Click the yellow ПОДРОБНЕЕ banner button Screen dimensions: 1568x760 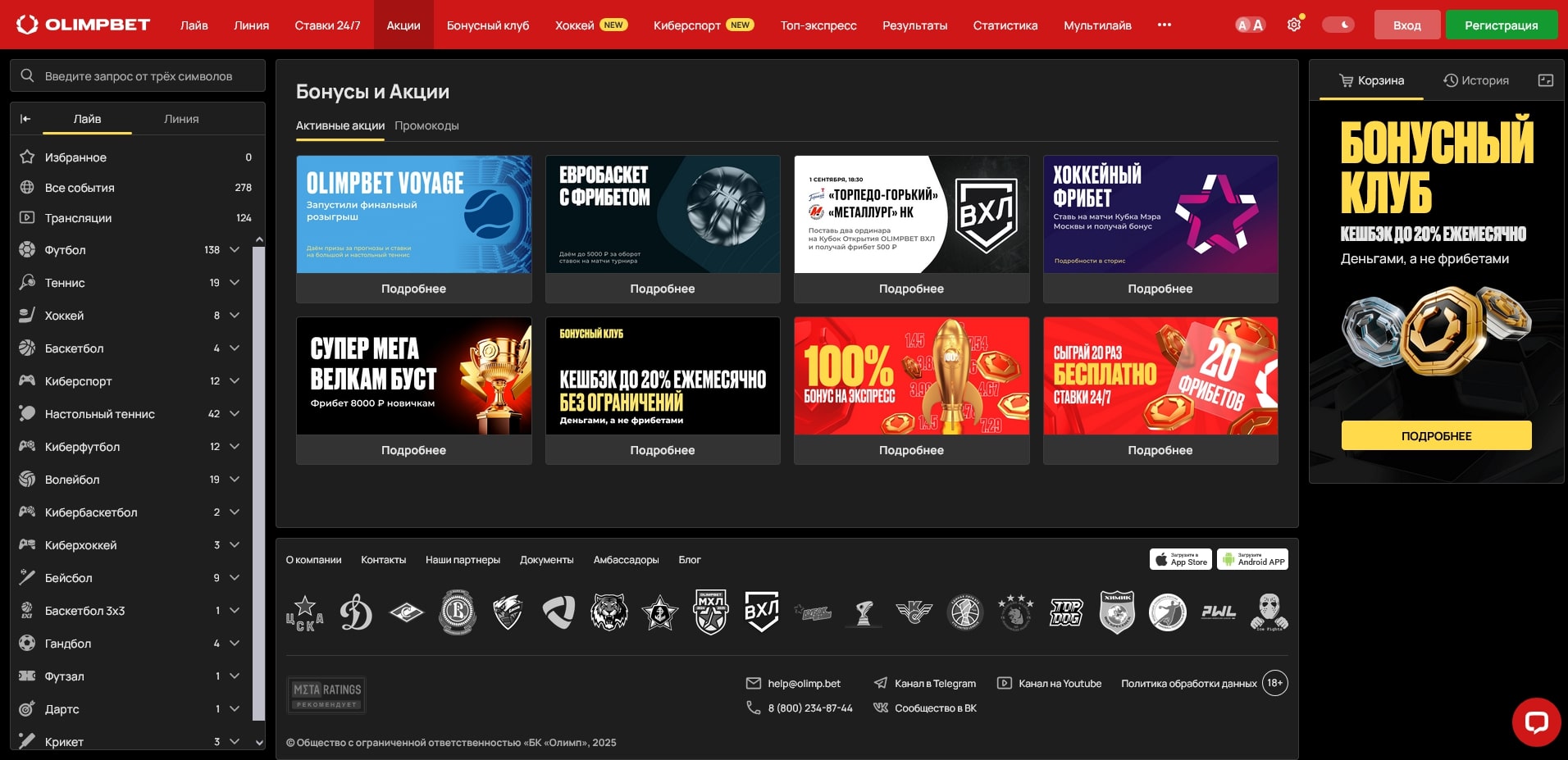coord(1436,435)
